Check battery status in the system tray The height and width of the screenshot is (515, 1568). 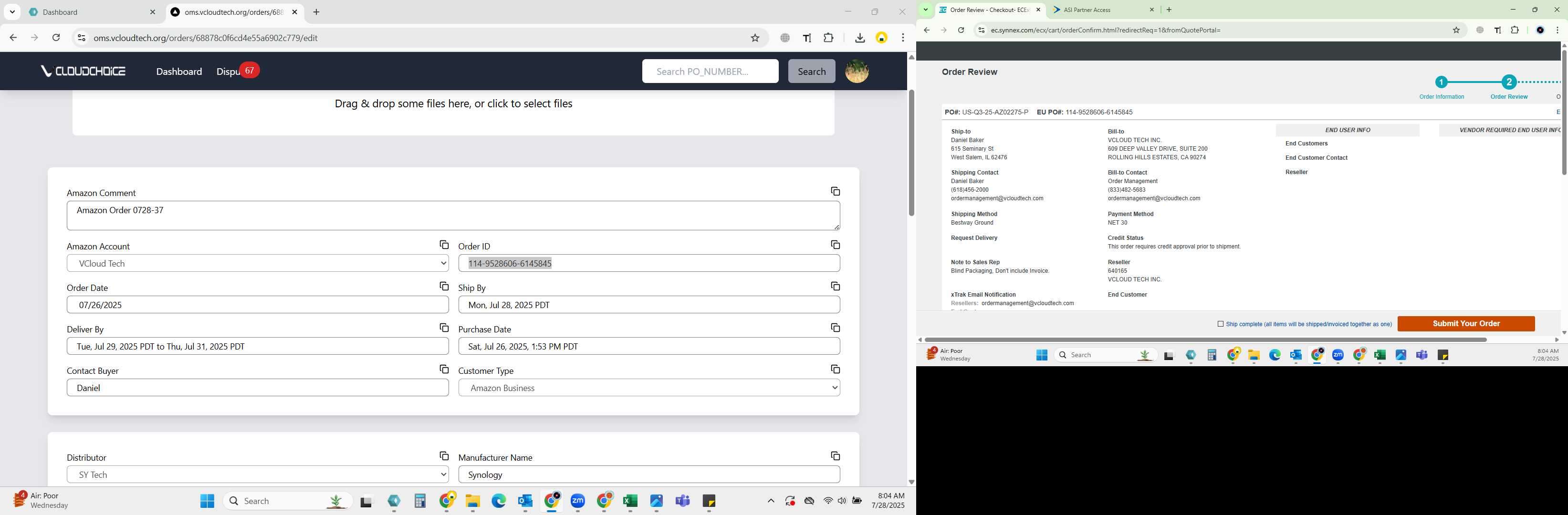857,501
